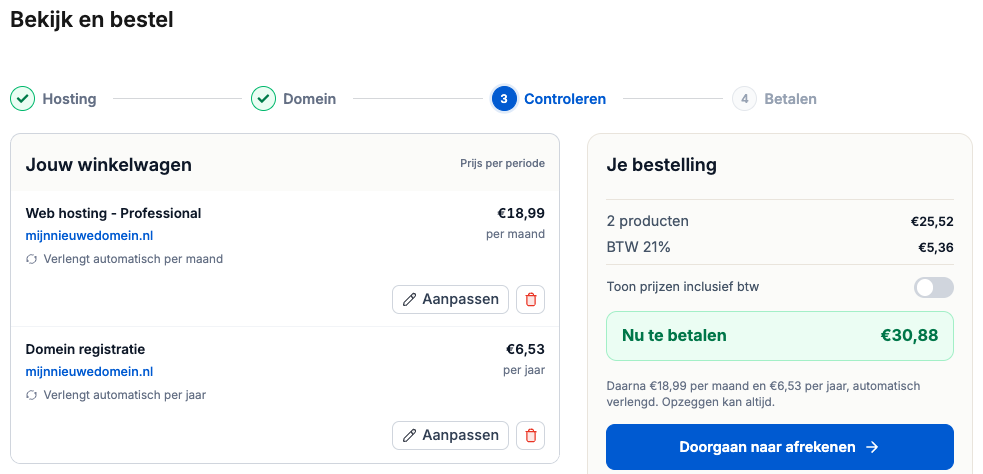Click the Domein step green checkmark icon

click(263, 99)
